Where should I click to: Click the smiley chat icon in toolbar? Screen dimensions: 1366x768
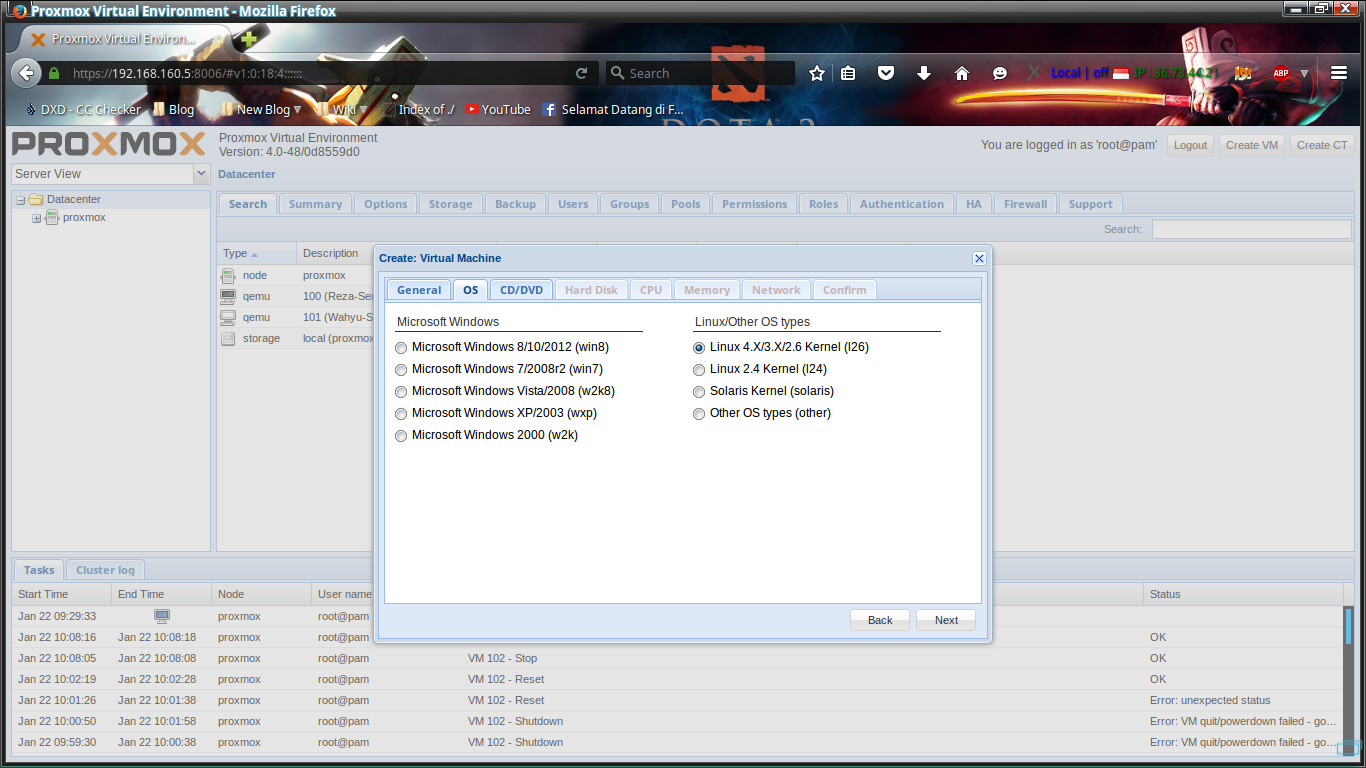coord(1000,73)
